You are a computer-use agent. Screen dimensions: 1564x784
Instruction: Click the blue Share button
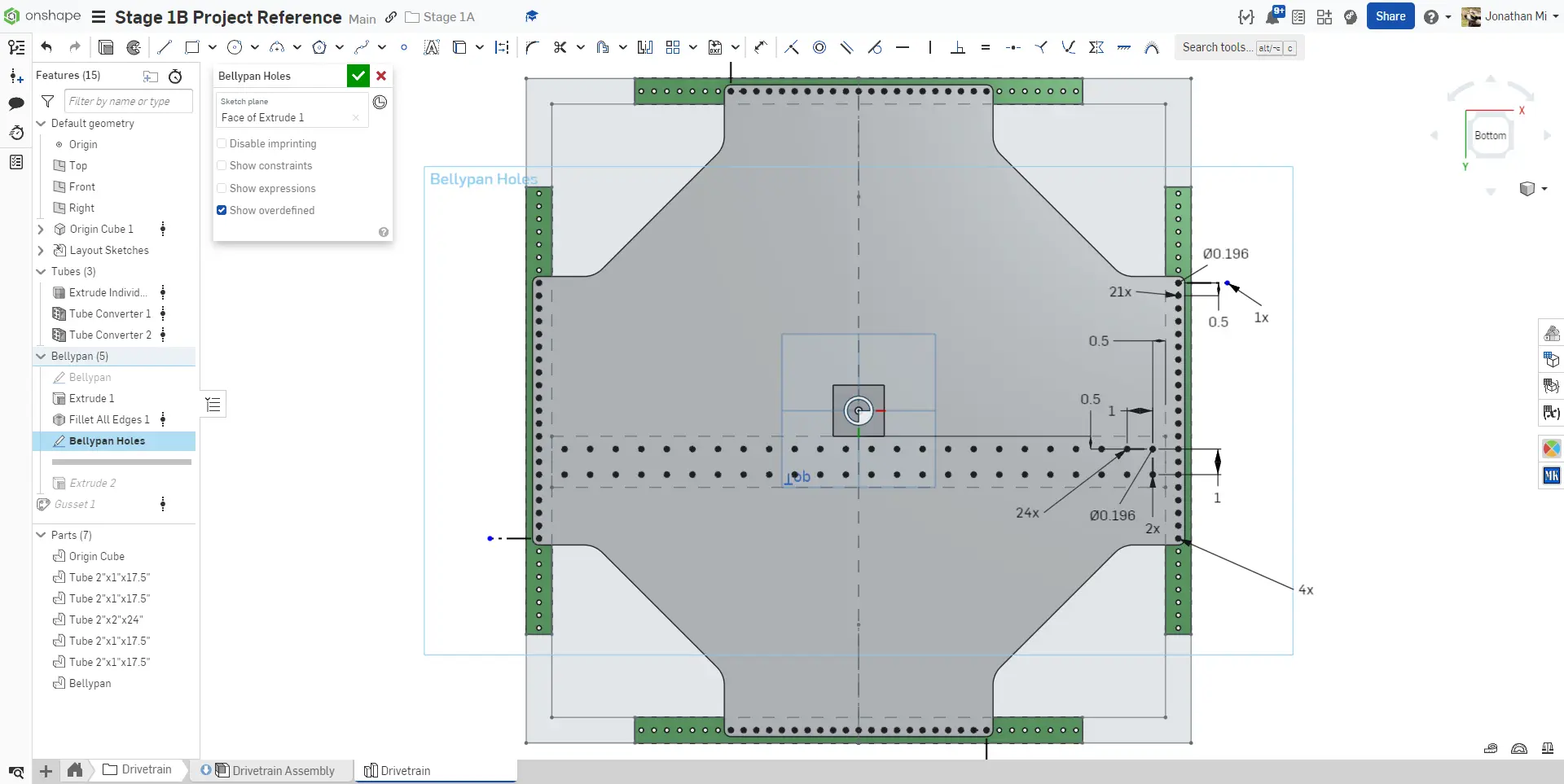click(1390, 16)
